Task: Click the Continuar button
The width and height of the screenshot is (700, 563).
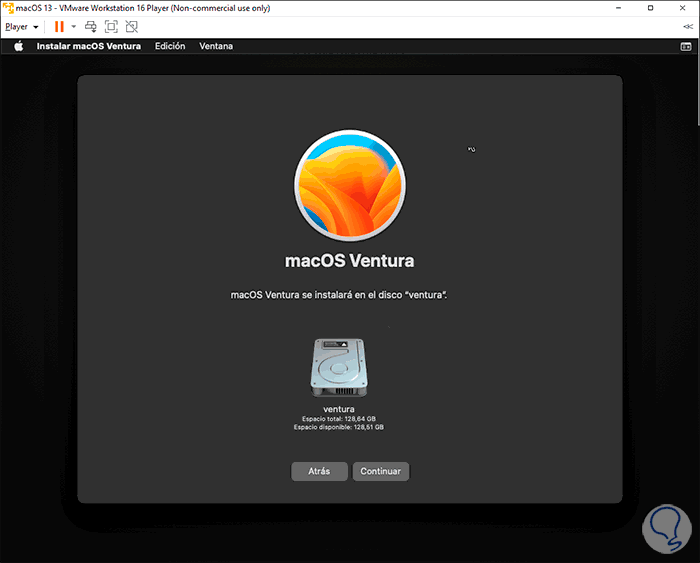Action: click(x=381, y=471)
